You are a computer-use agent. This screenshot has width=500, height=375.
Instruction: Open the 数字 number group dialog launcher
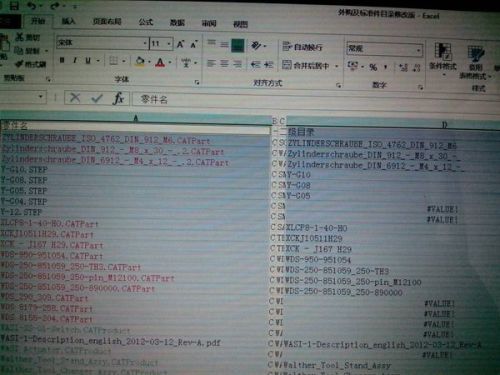point(421,87)
